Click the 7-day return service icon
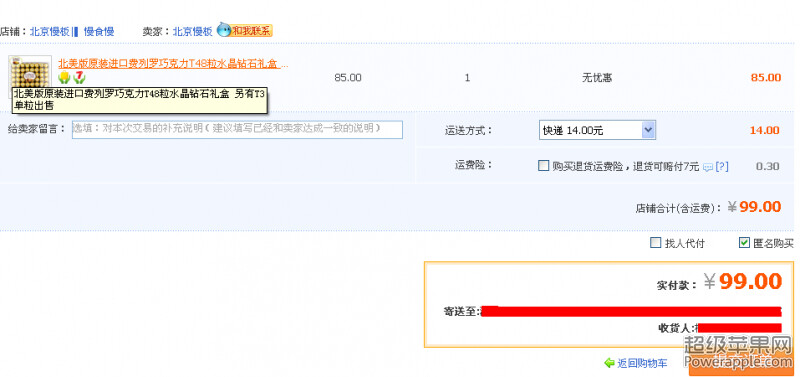This screenshot has height=377, width=800. 79,78
